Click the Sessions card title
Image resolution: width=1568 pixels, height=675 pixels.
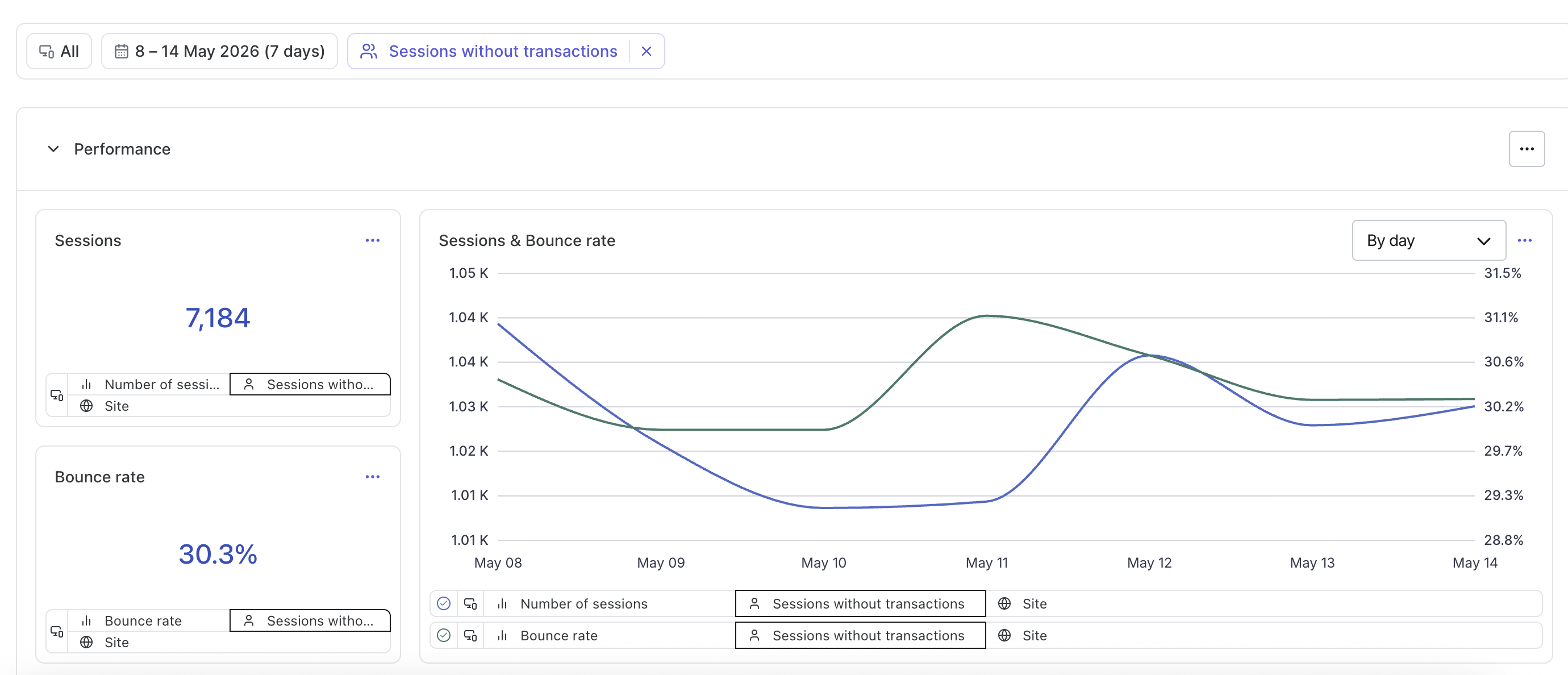[x=87, y=240]
